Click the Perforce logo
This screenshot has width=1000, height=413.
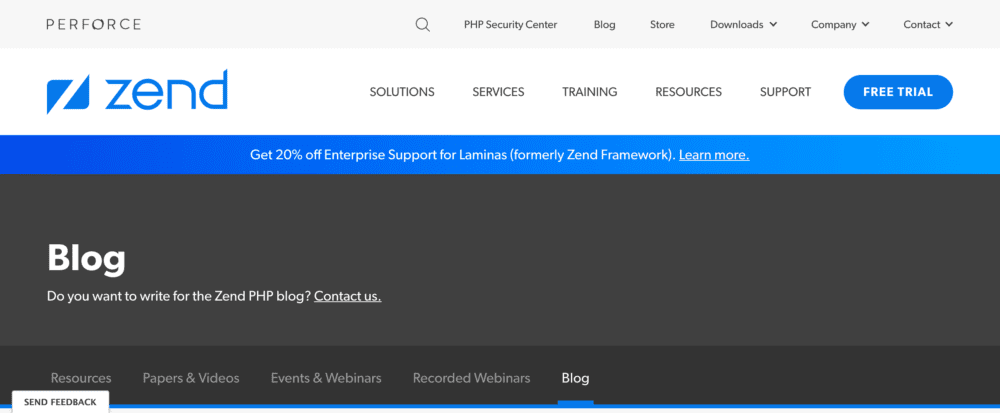click(x=93, y=24)
